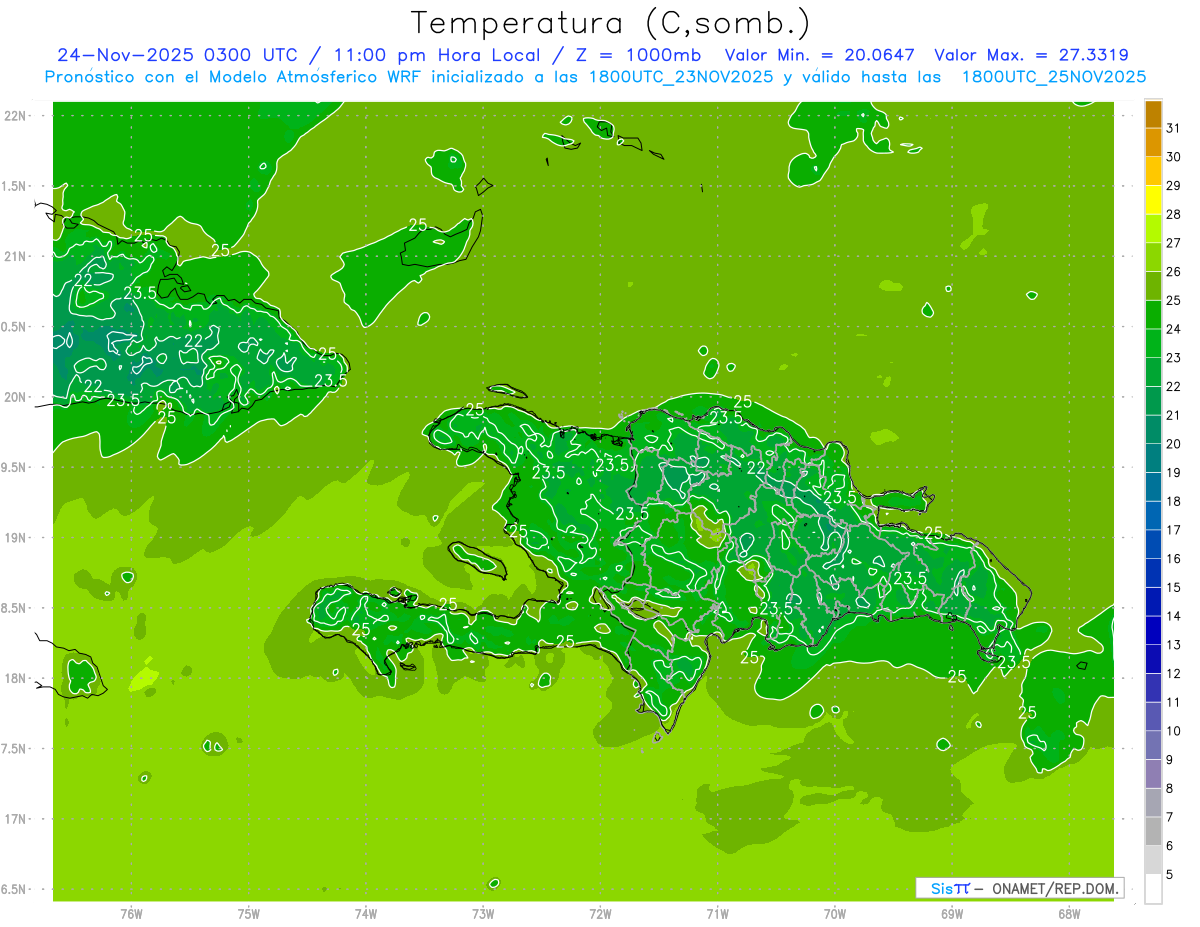Click the longitude axis label "74W"
Screen dimensions: 1200x927
coord(366,913)
